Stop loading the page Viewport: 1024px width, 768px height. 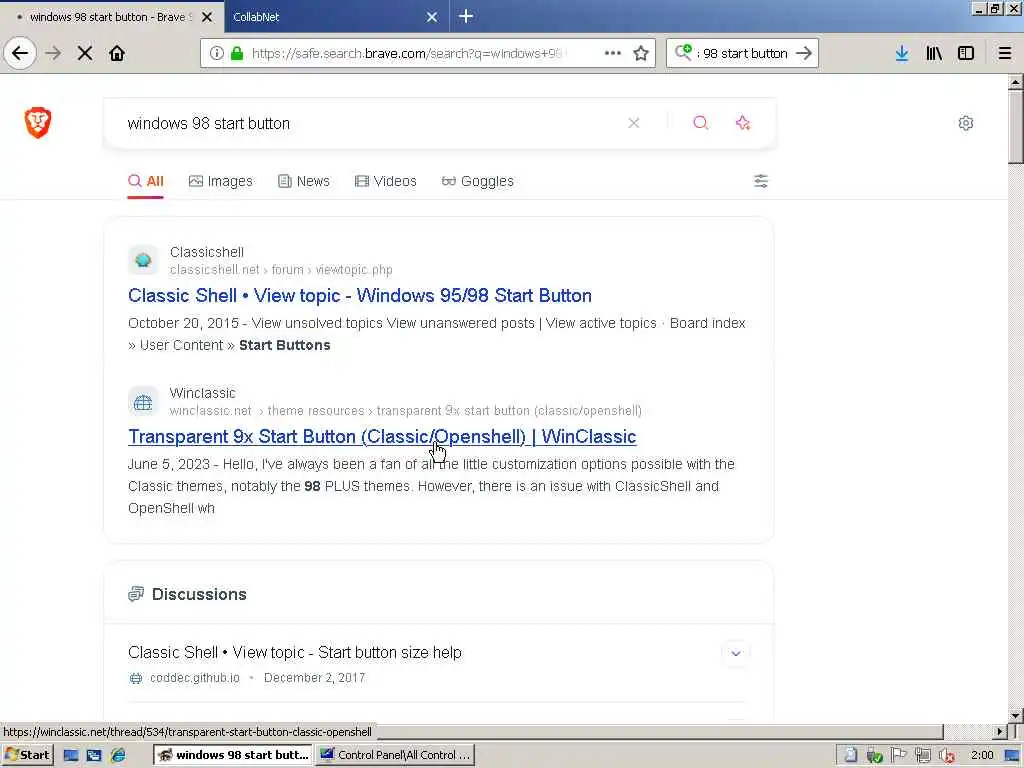pyautogui.click(x=85, y=53)
